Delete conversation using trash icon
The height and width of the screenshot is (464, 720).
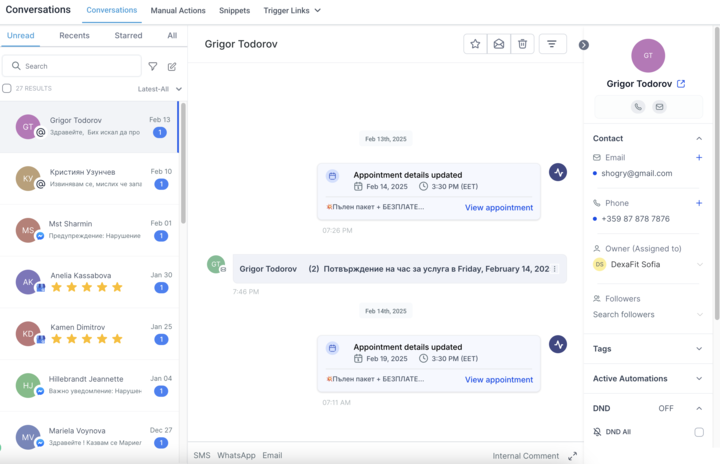[522, 44]
